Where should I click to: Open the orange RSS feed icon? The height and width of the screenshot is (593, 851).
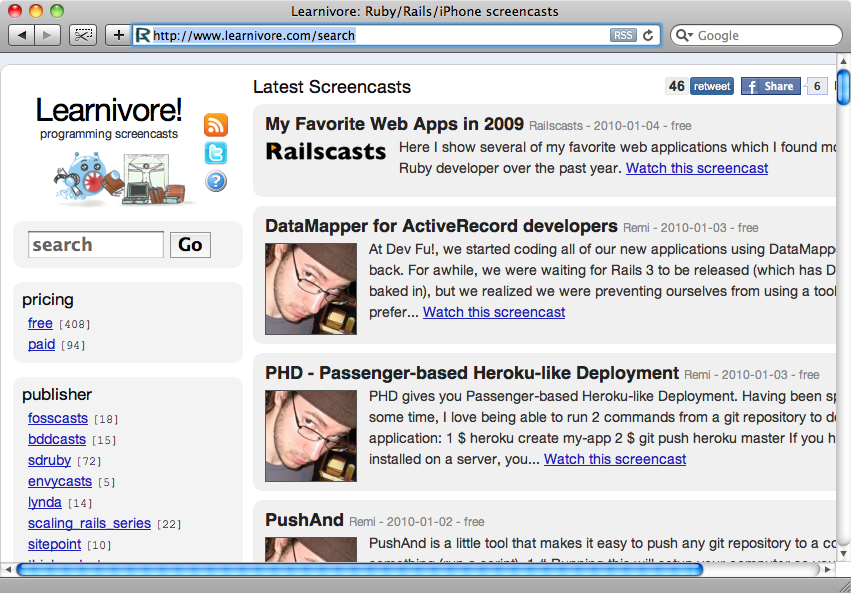(216, 125)
